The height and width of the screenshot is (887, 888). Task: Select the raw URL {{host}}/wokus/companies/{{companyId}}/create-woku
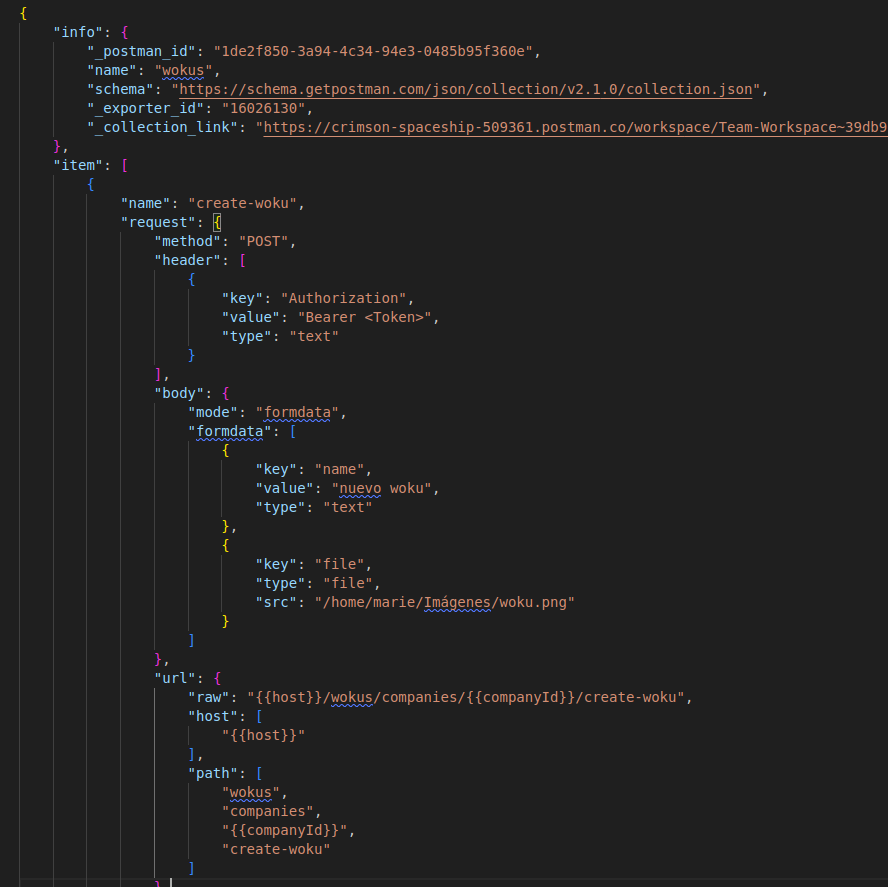(466, 697)
